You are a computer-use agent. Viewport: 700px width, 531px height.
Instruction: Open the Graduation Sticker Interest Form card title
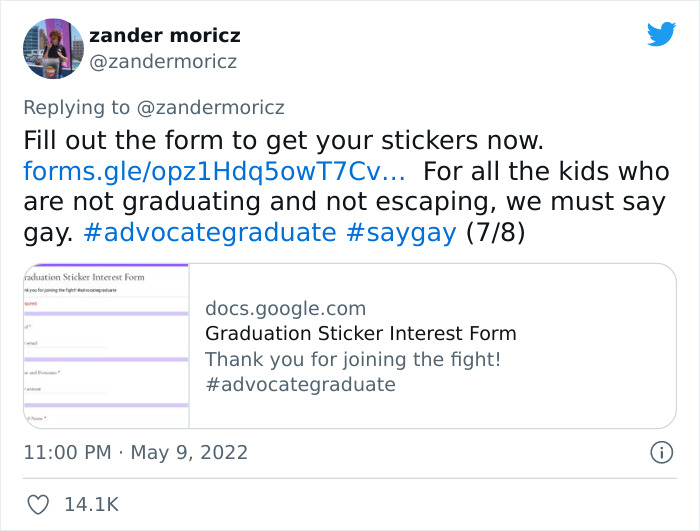click(x=360, y=333)
